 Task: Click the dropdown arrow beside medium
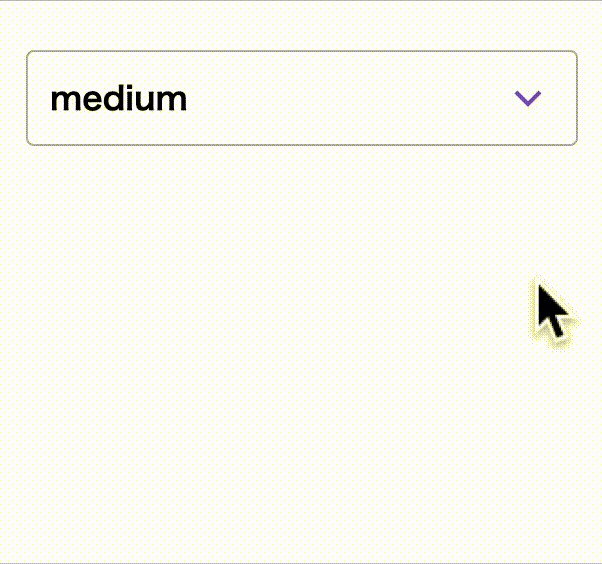[x=527, y=98]
